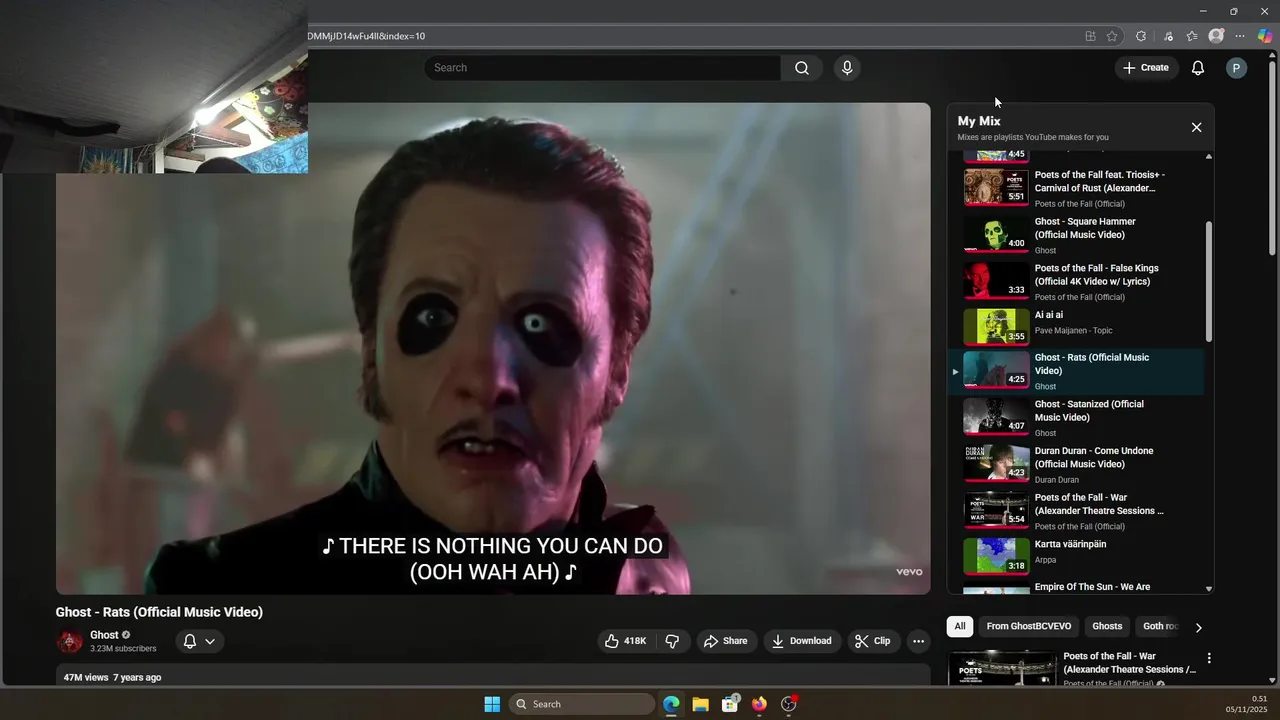Click the Windows taskbar Search box
1280x720 pixels.
point(581,704)
